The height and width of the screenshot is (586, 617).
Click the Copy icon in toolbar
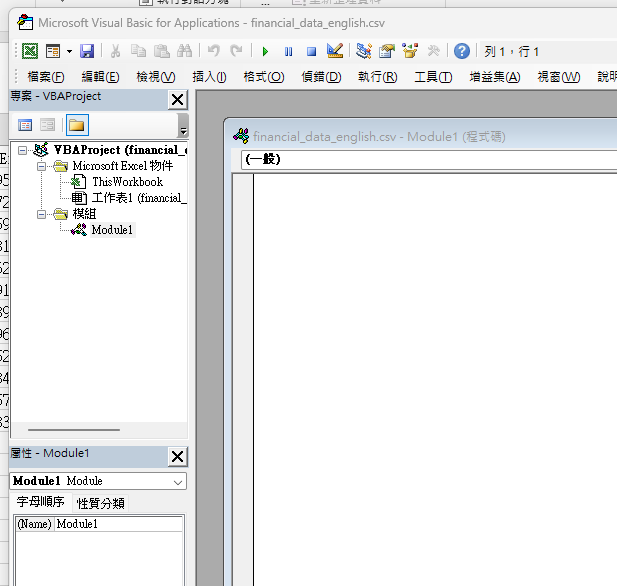pos(138,51)
